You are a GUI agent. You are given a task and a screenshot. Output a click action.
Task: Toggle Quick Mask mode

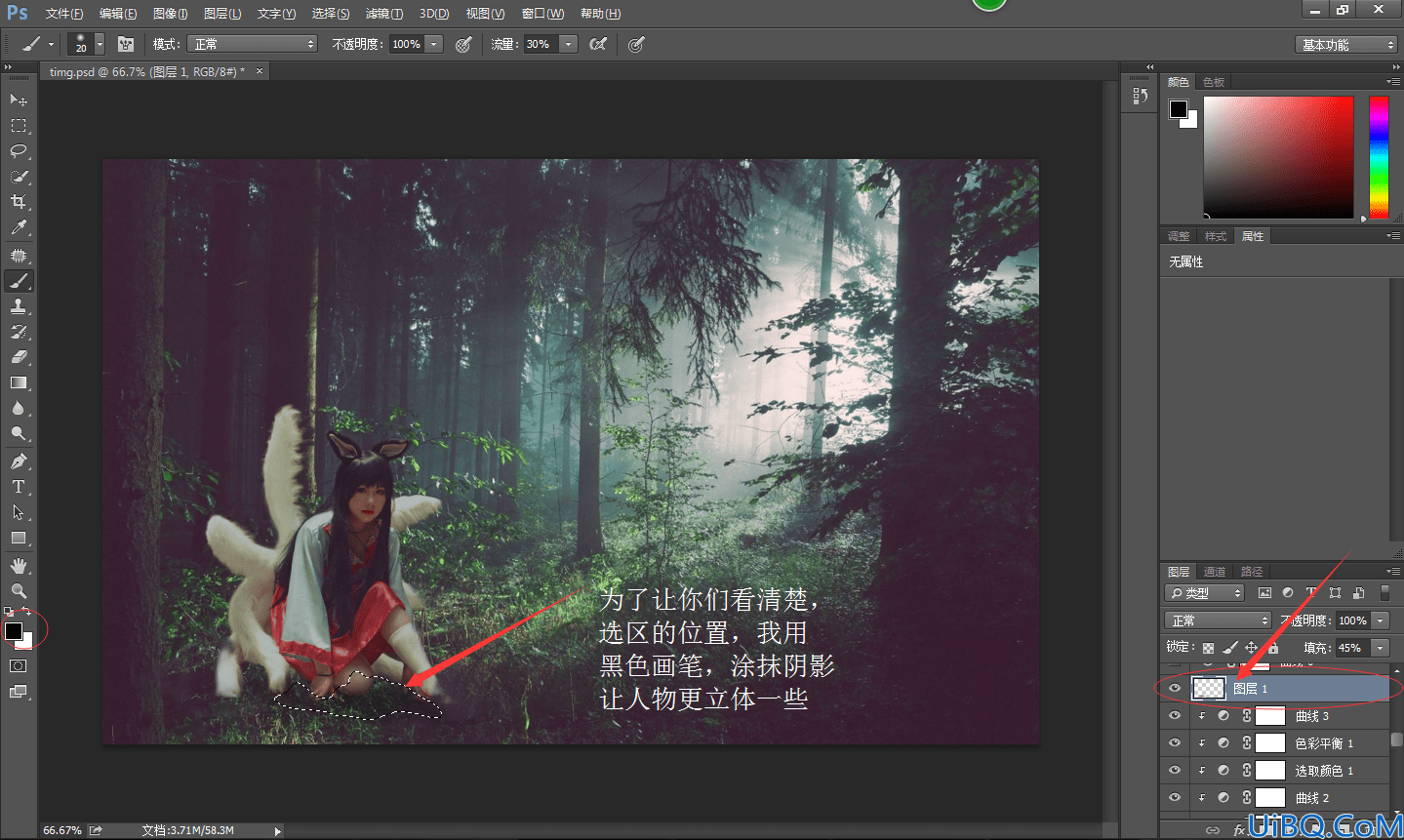click(19, 665)
